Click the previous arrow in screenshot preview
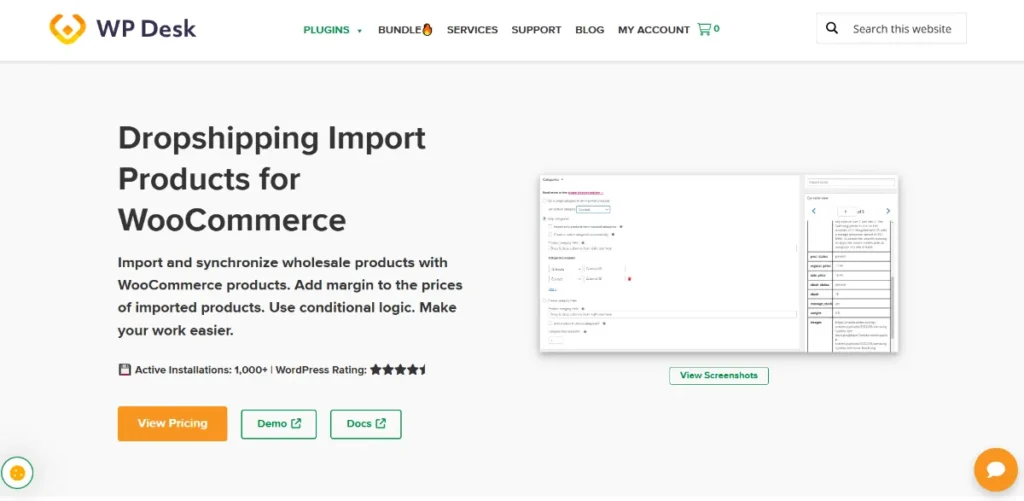The width and height of the screenshot is (1024, 501). (814, 211)
